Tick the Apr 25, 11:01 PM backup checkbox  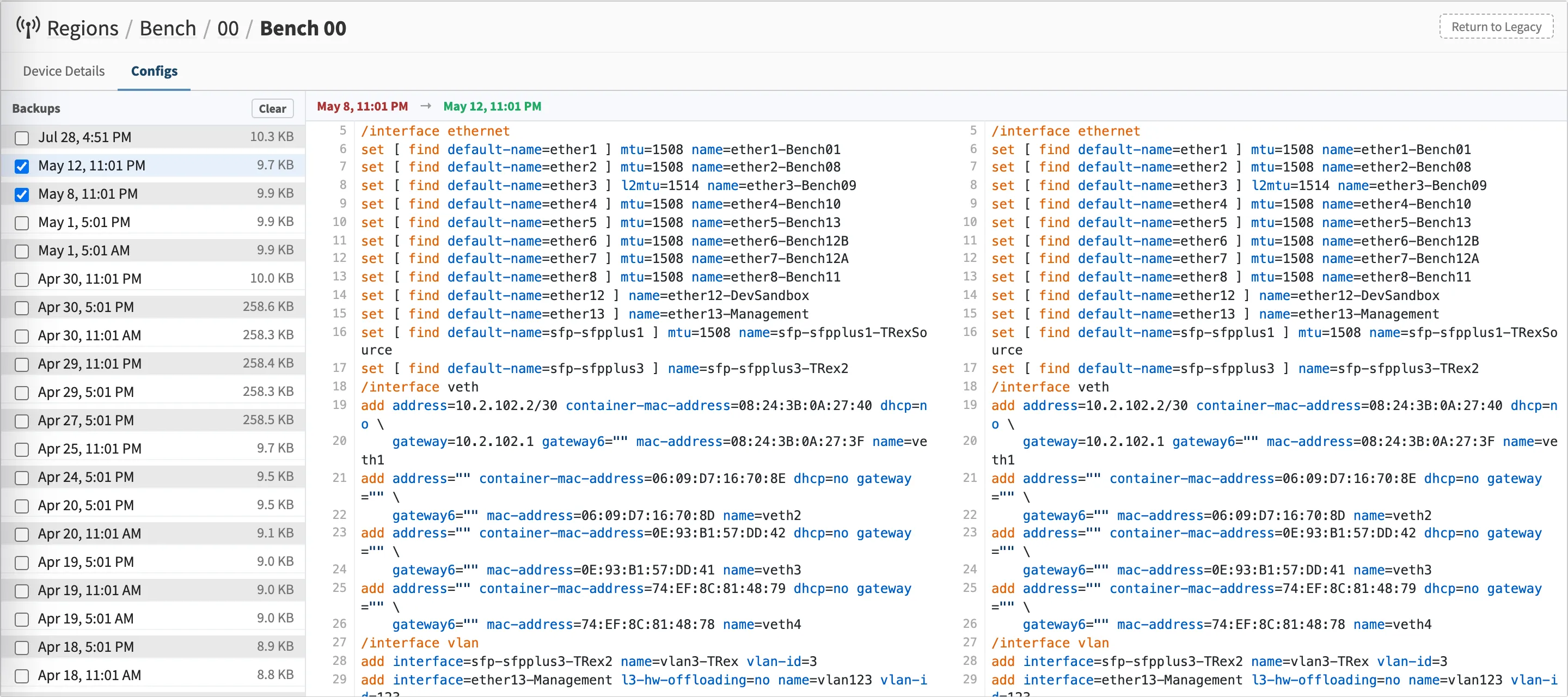coord(22,449)
